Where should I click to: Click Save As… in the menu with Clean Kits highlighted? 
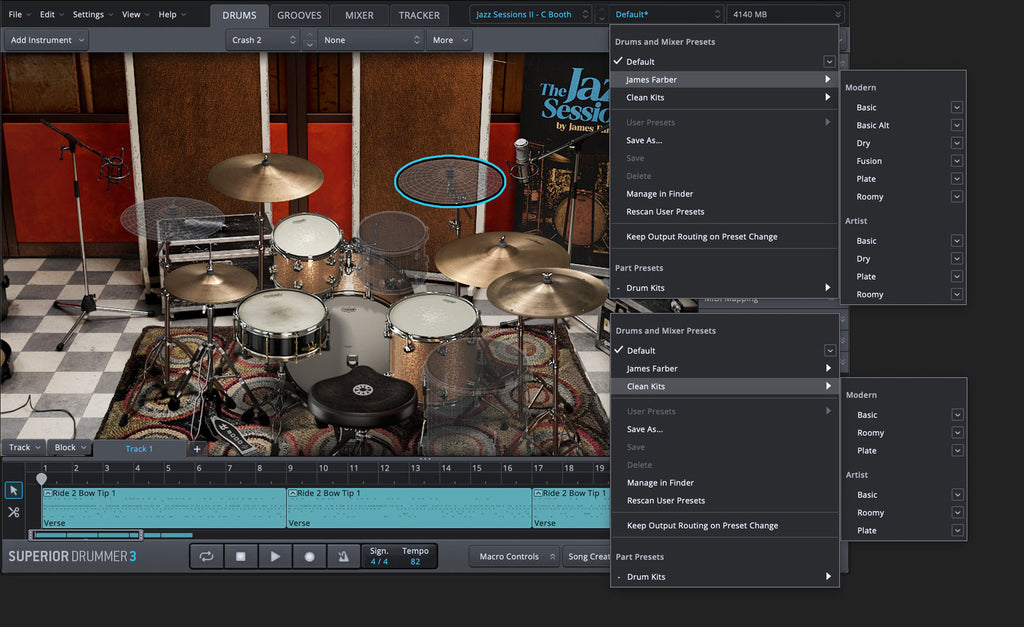click(x=645, y=429)
